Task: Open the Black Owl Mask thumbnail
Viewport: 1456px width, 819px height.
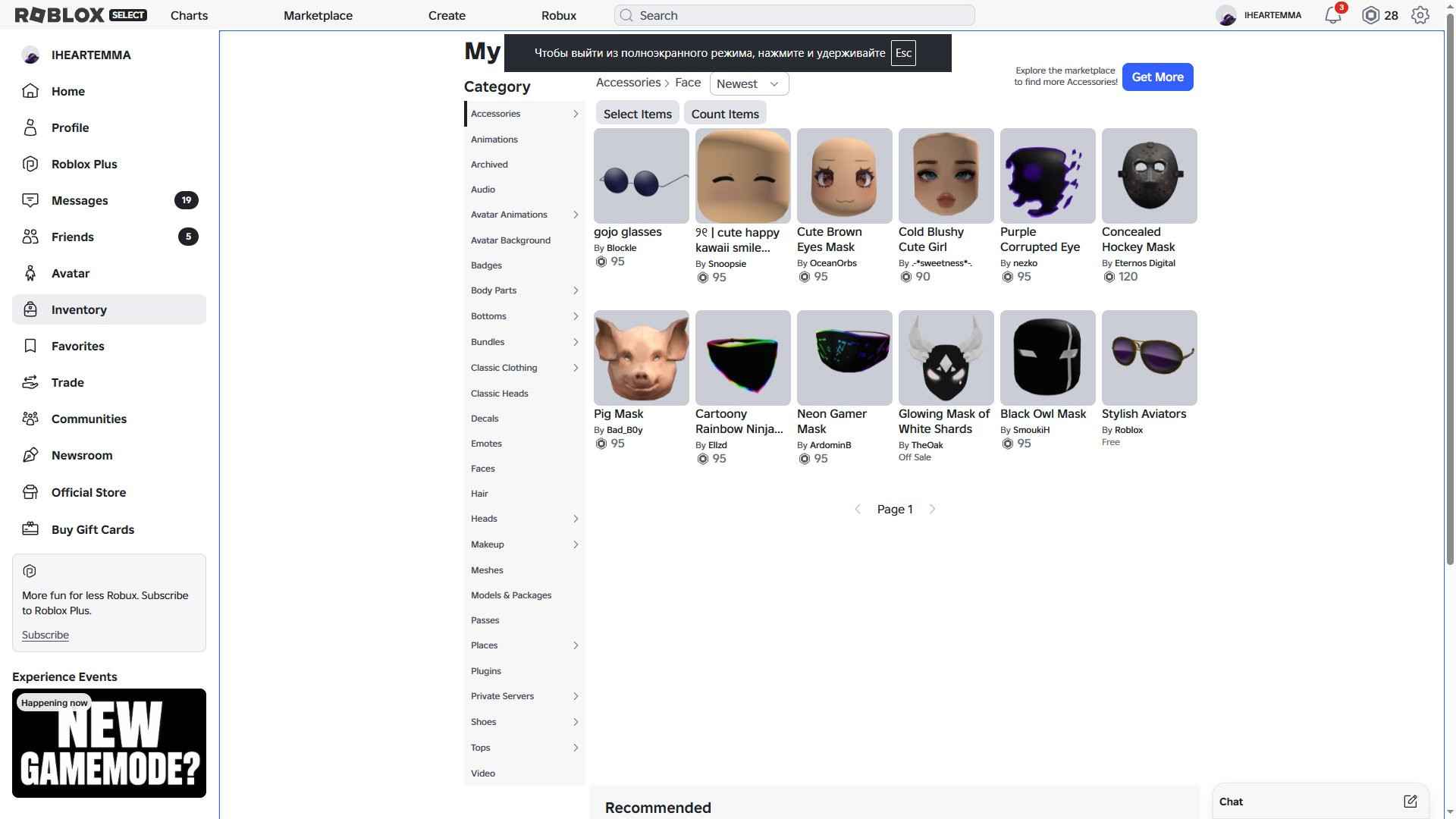Action: (x=1048, y=358)
